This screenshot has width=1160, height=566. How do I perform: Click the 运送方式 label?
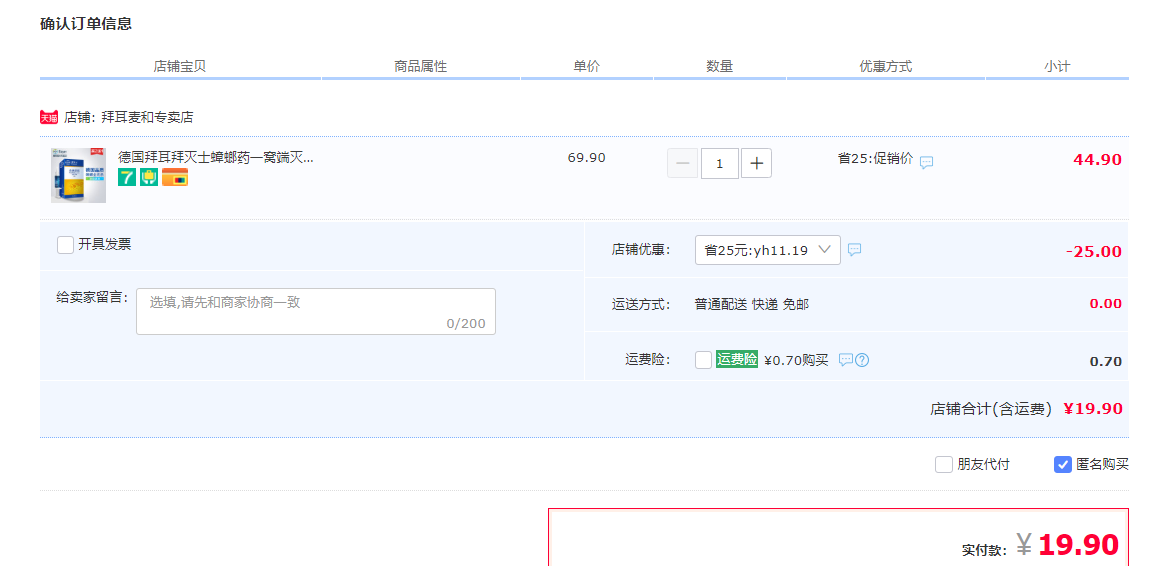[641, 304]
